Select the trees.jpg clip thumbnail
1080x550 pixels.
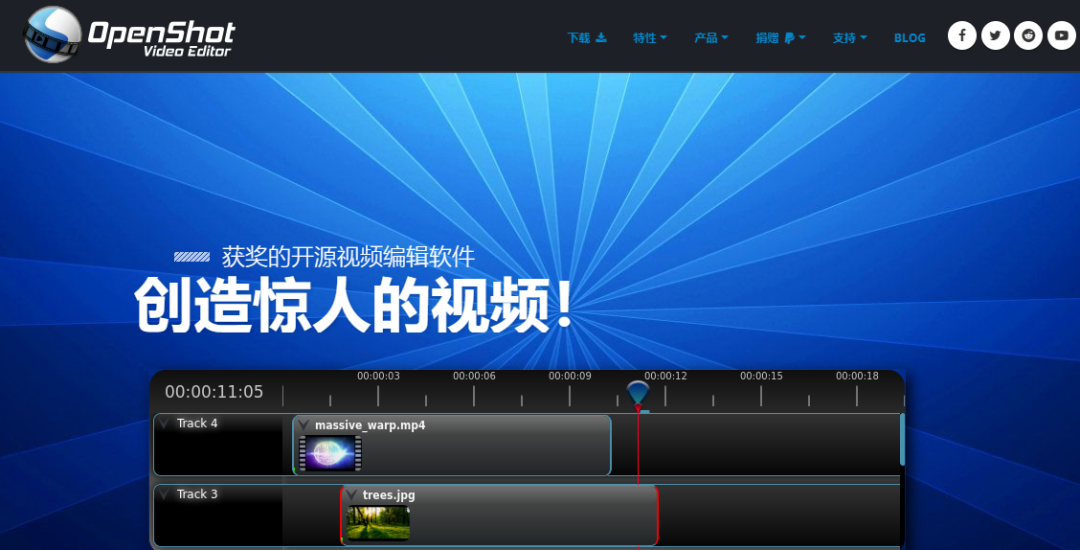tap(377, 522)
